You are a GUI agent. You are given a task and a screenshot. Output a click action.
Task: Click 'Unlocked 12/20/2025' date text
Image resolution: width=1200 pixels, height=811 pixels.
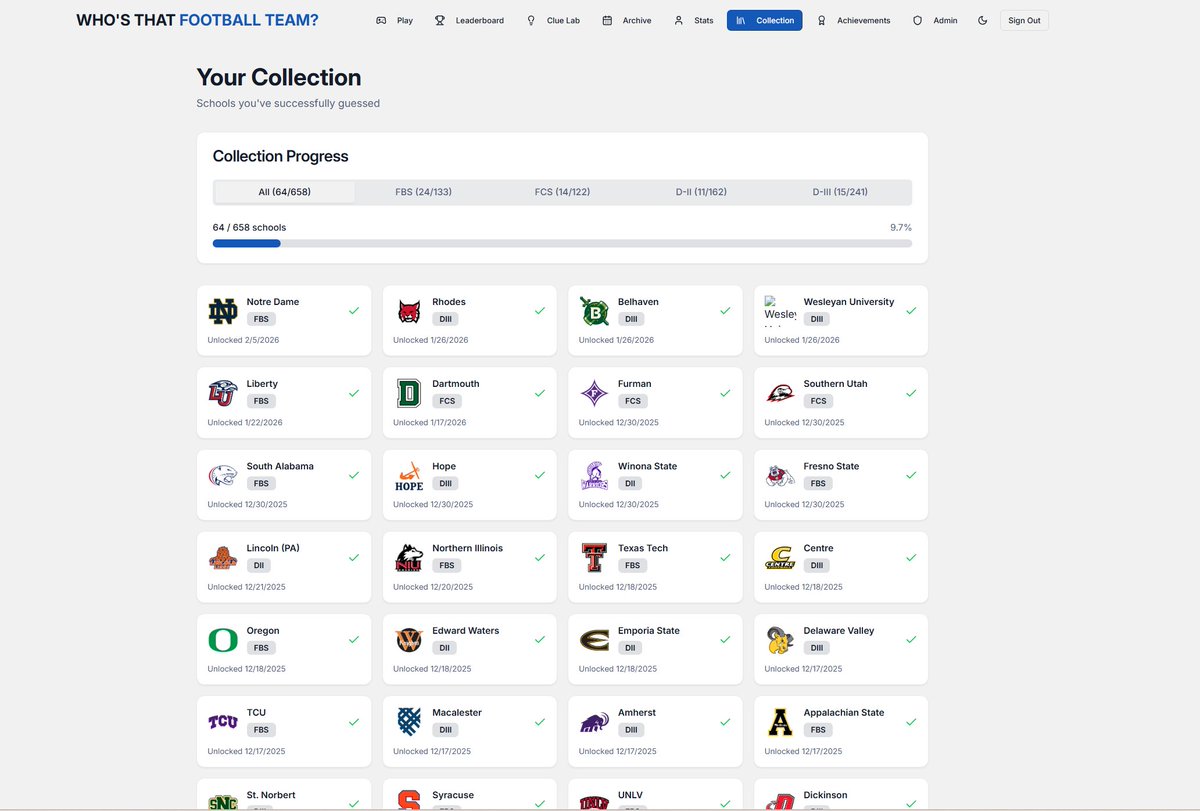point(432,587)
